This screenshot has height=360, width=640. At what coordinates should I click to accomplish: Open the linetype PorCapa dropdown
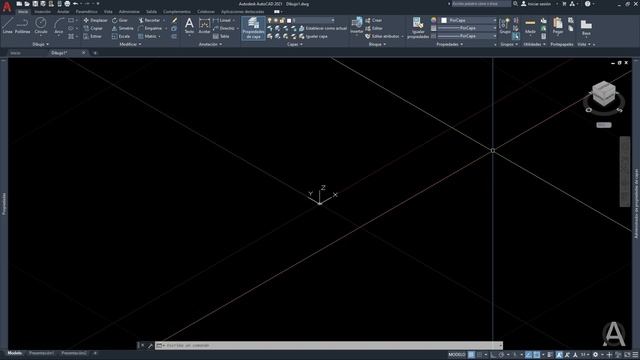(x=467, y=36)
